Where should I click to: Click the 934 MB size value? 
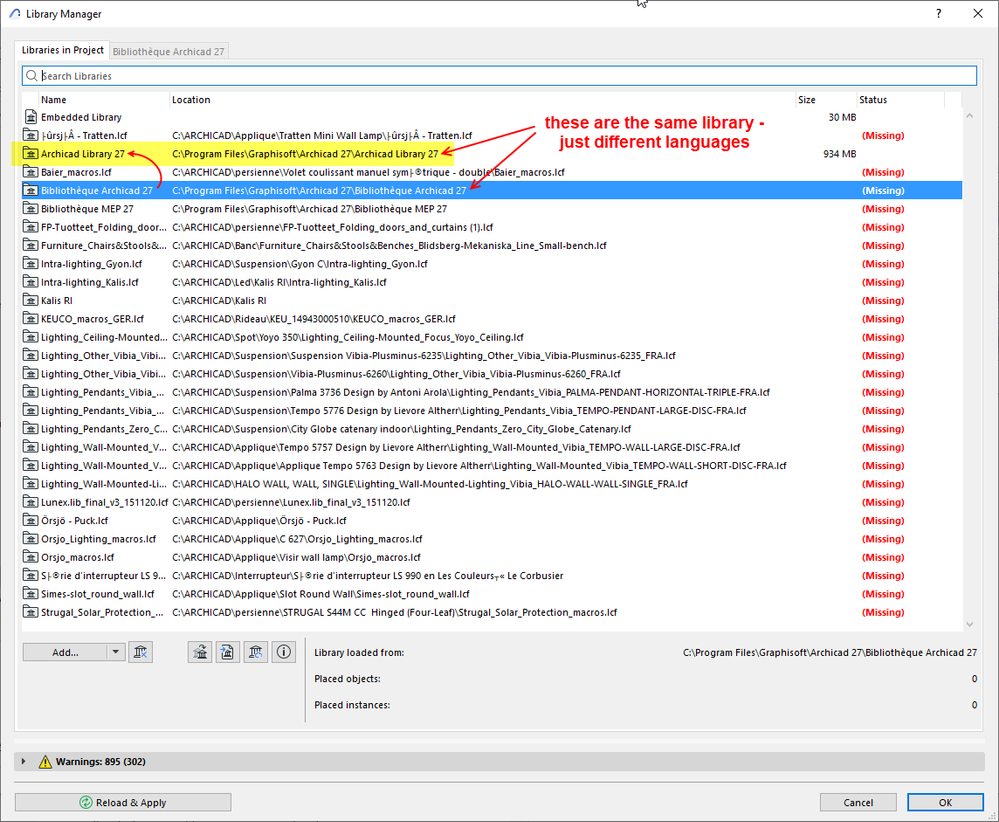point(839,154)
